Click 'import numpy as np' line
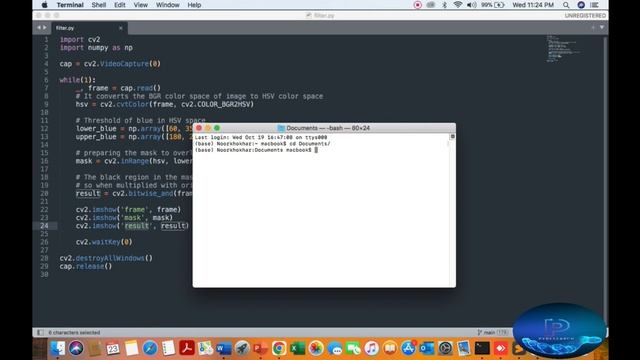640x360 pixels. pos(96,47)
